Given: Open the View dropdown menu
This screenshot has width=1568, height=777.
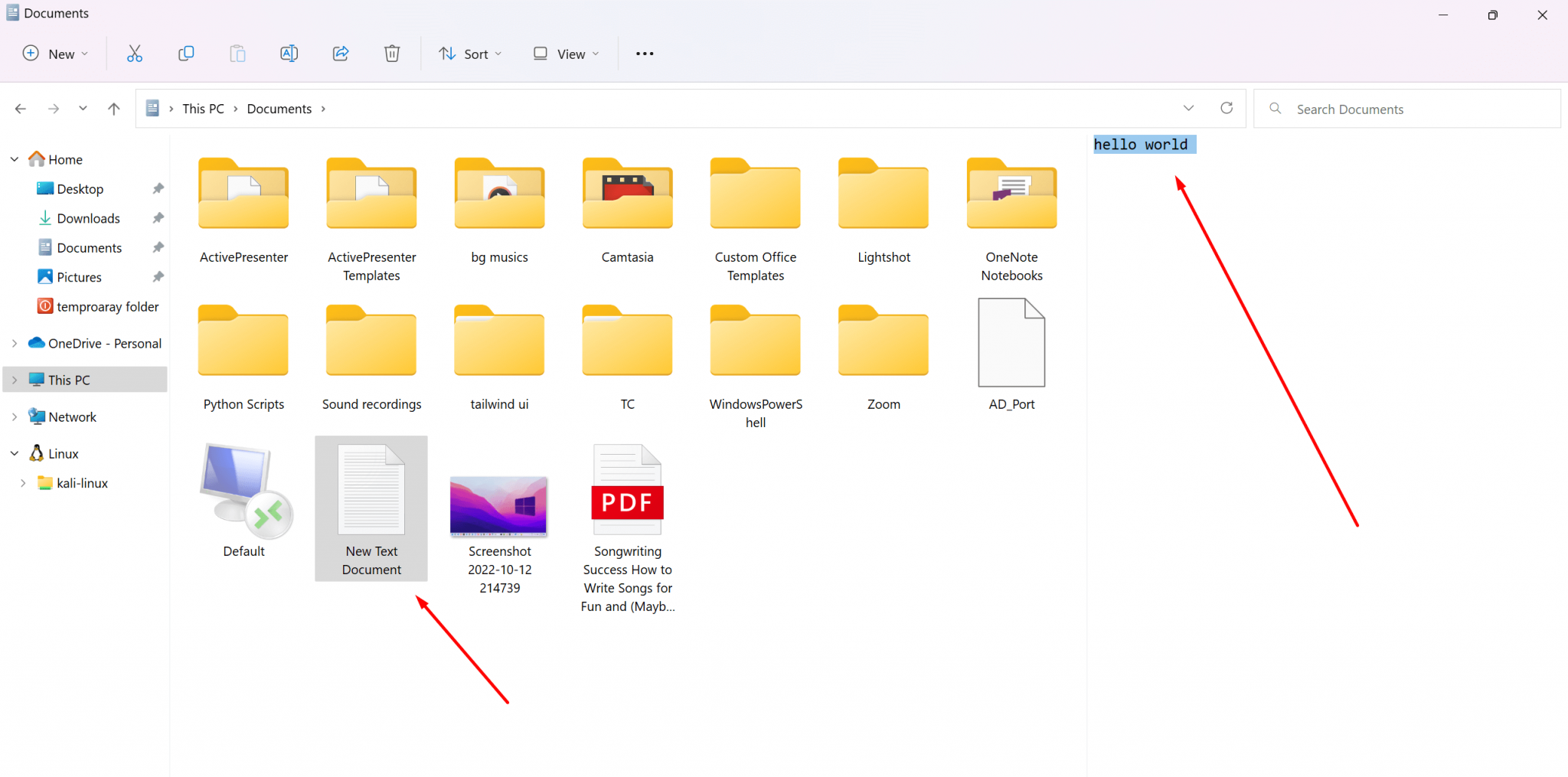Looking at the screenshot, I should (567, 54).
